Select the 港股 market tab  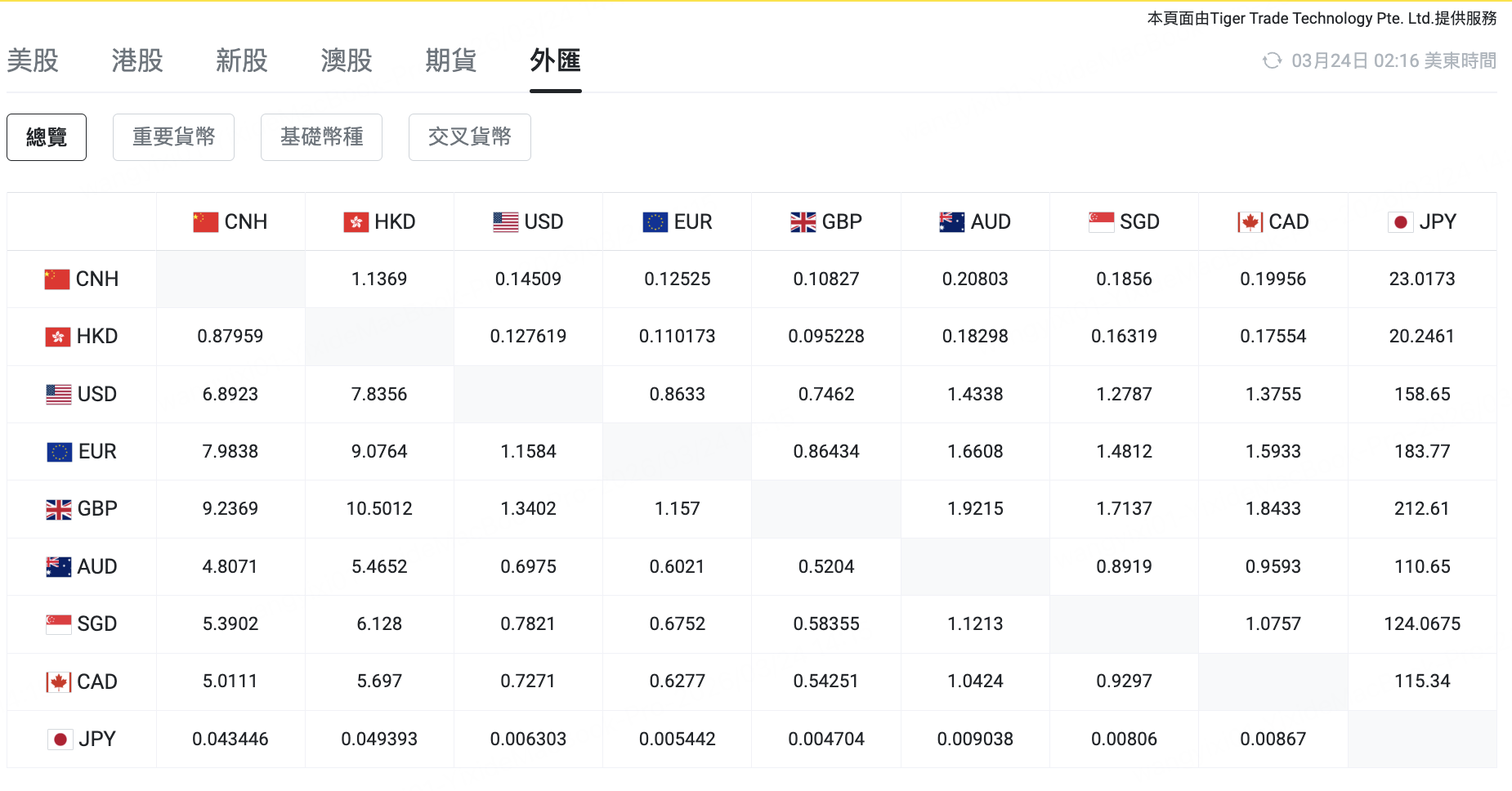[x=137, y=60]
